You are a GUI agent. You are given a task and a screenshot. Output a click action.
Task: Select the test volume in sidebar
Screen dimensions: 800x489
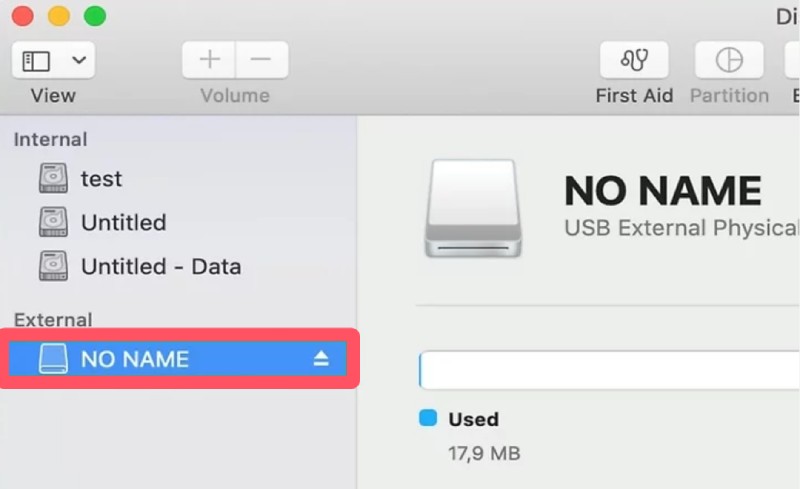click(x=101, y=179)
